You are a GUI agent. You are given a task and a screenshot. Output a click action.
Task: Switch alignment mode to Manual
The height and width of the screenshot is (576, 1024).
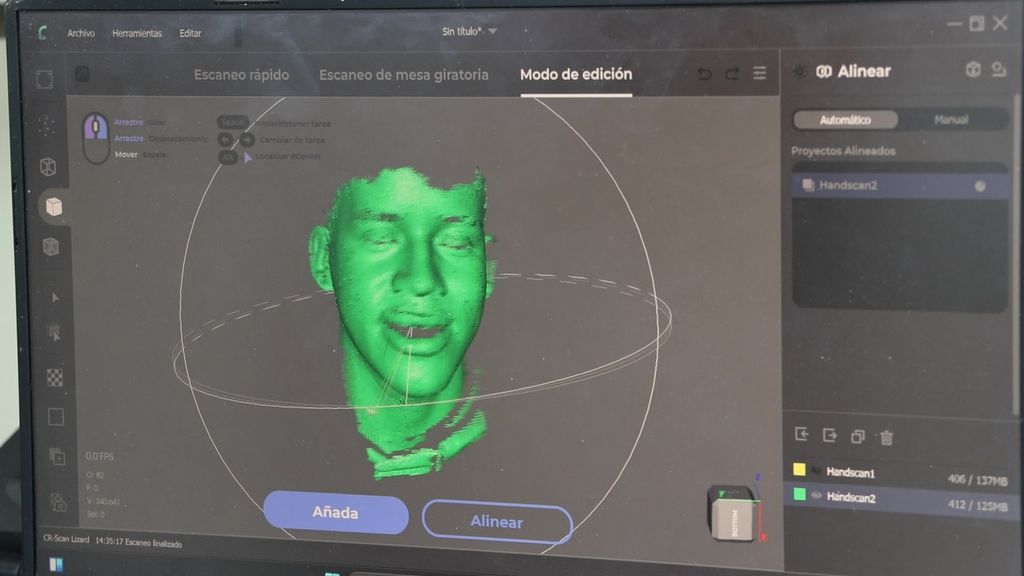pyautogui.click(x=950, y=120)
